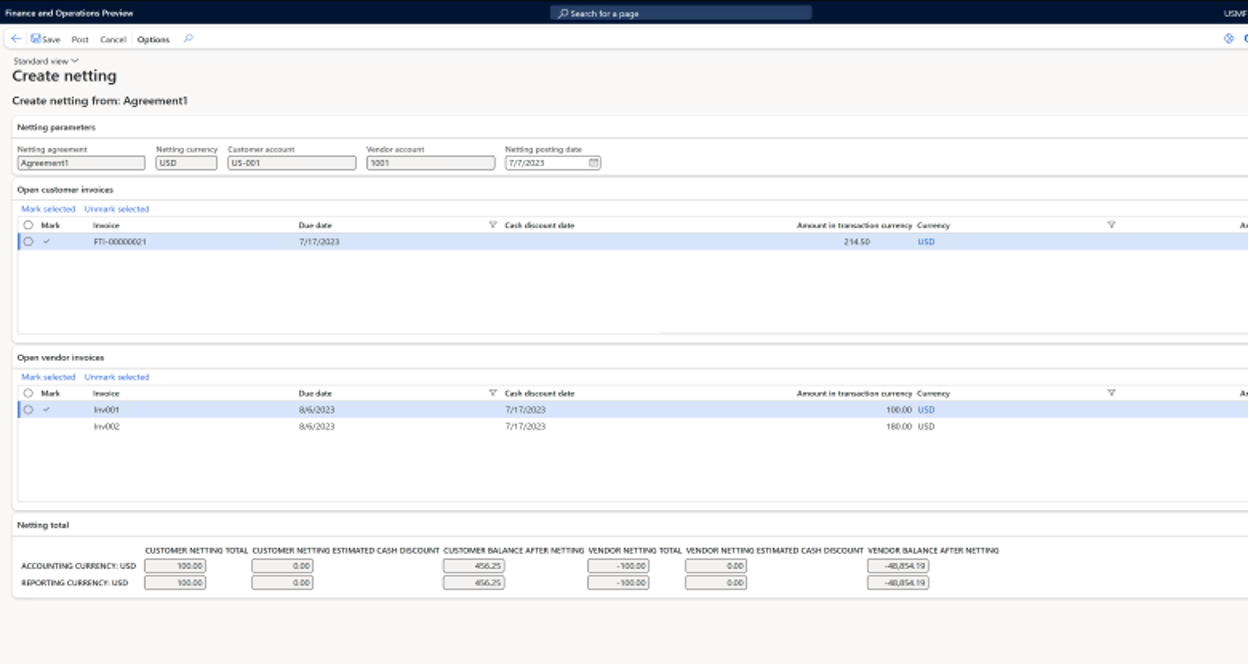Screen dimensions: 1249x664
Task: Click reporting currency Vendor netting estimated cash discount field
Action: click(716, 582)
